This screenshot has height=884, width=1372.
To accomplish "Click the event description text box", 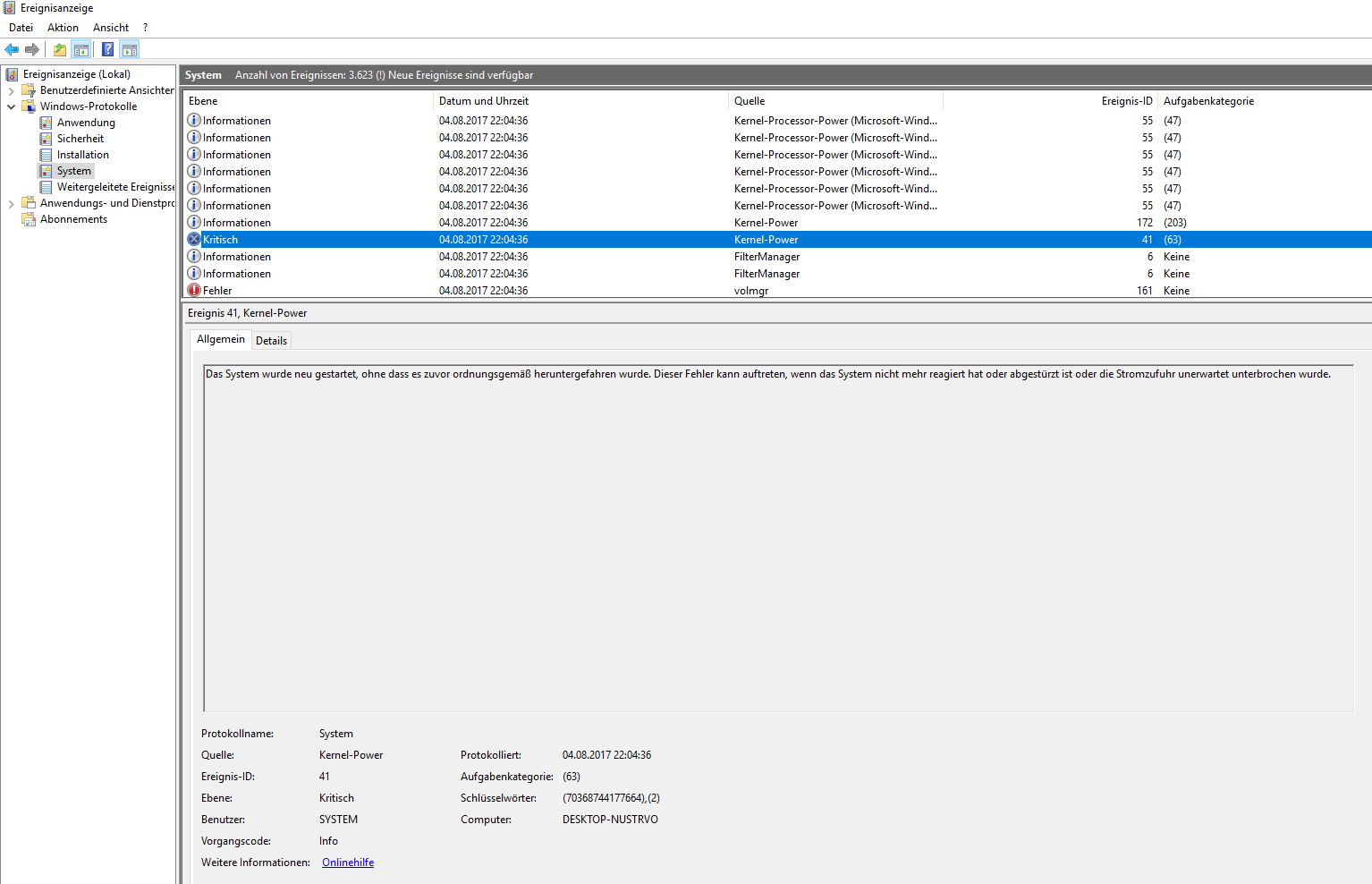I will tap(778, 538).
